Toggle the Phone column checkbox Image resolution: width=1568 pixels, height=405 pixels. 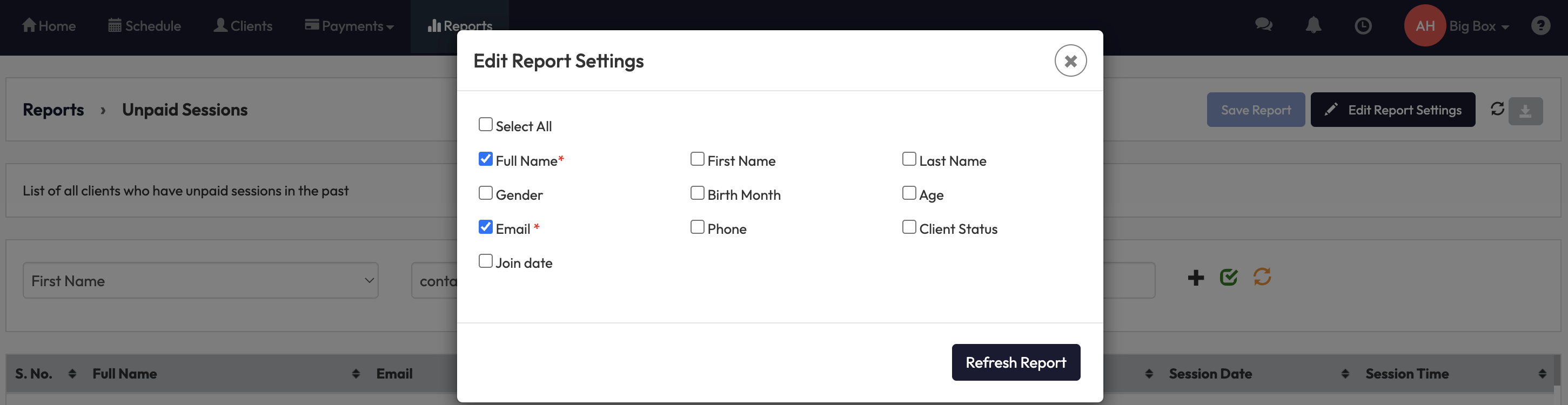(x=698, y=227)
